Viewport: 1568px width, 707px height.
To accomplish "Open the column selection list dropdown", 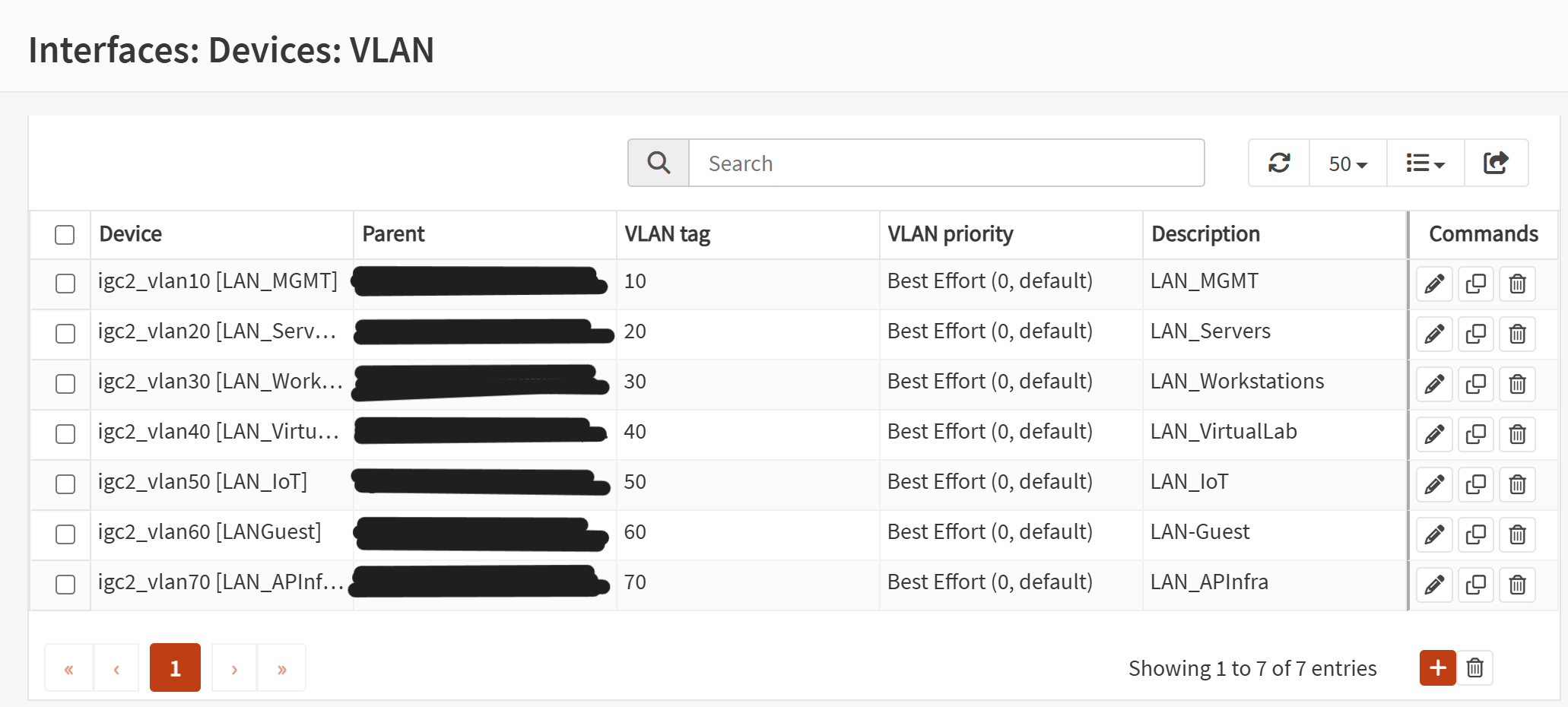I will [x=1425, y=163].
